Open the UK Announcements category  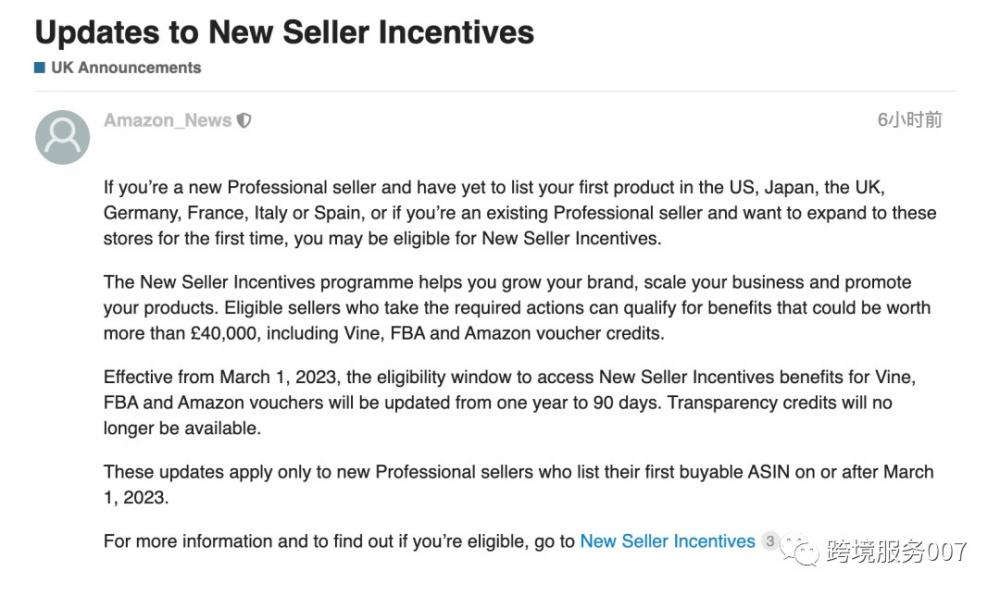[x=125, y=68]
